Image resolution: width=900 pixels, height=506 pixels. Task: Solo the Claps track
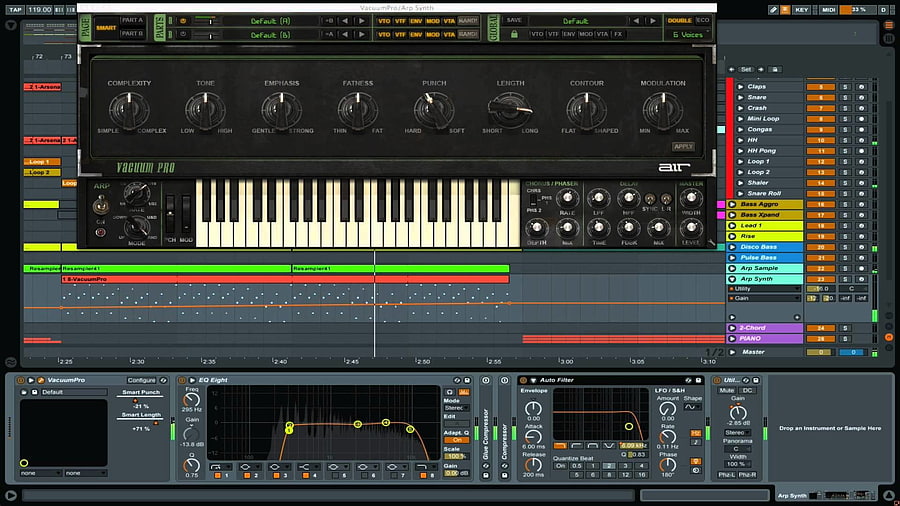[x=845, y=87]
